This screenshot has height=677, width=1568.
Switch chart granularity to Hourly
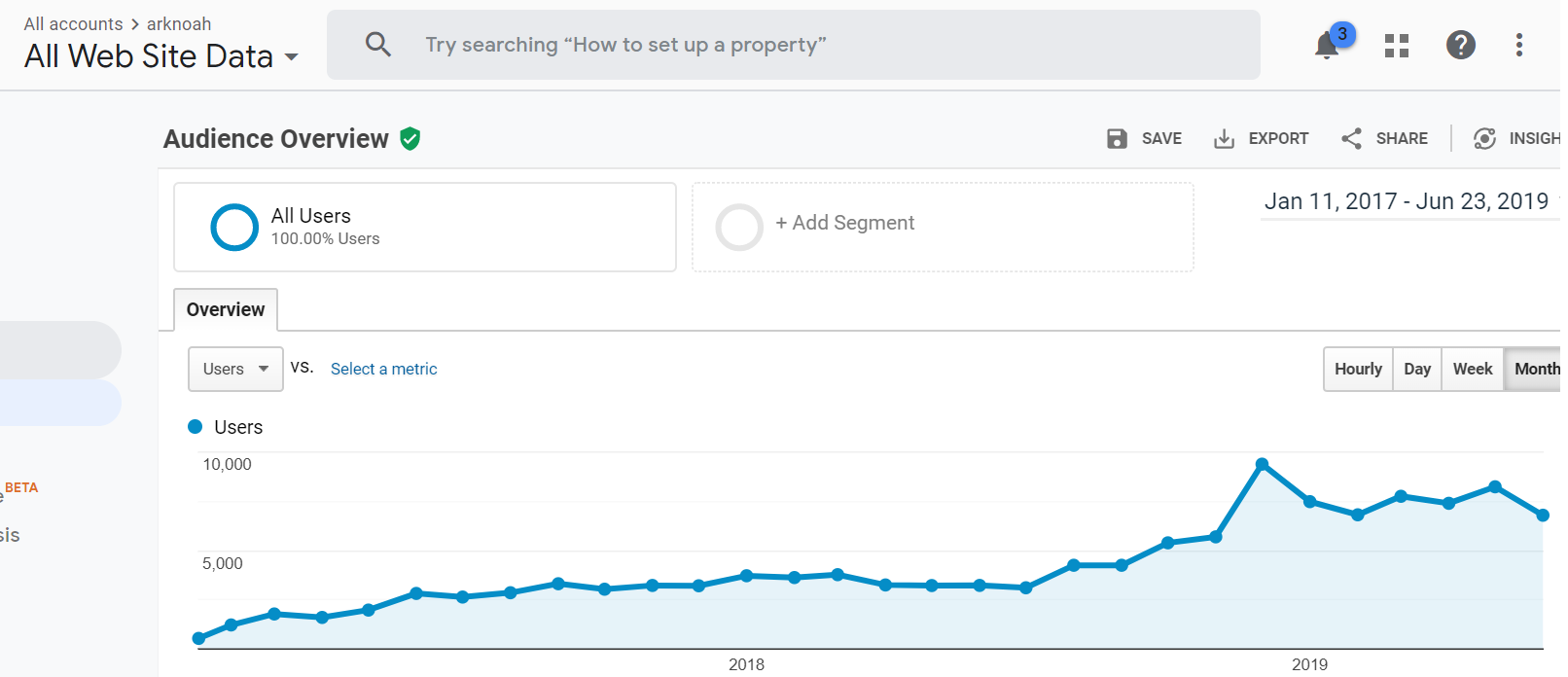click(1358, 369)
